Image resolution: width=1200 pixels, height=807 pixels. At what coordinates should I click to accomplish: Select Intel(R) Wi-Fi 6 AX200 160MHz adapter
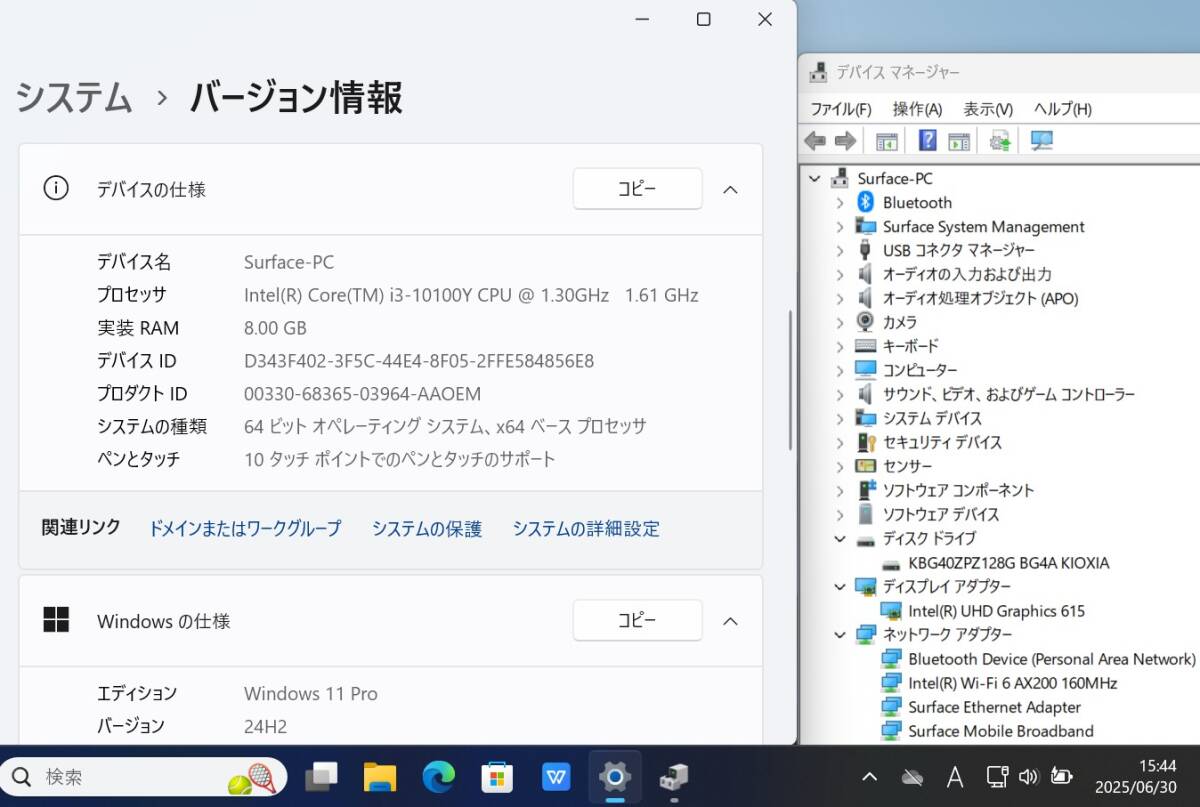click(x=1012, y=683)
